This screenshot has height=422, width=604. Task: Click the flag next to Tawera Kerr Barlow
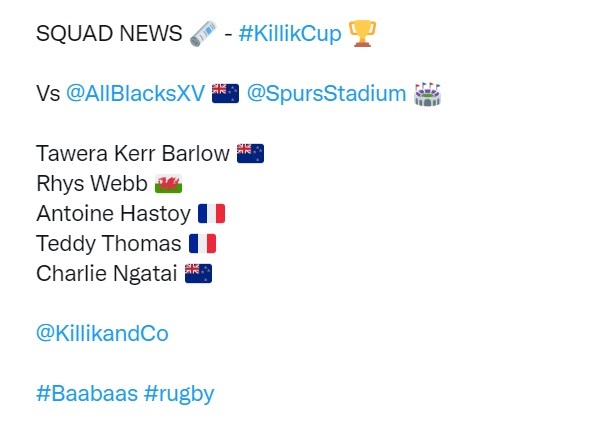click(250, 154)
